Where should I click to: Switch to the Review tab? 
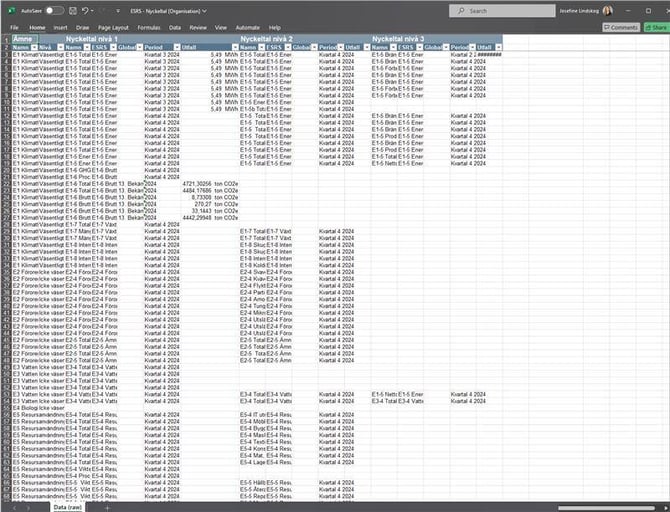pos(198,28)
